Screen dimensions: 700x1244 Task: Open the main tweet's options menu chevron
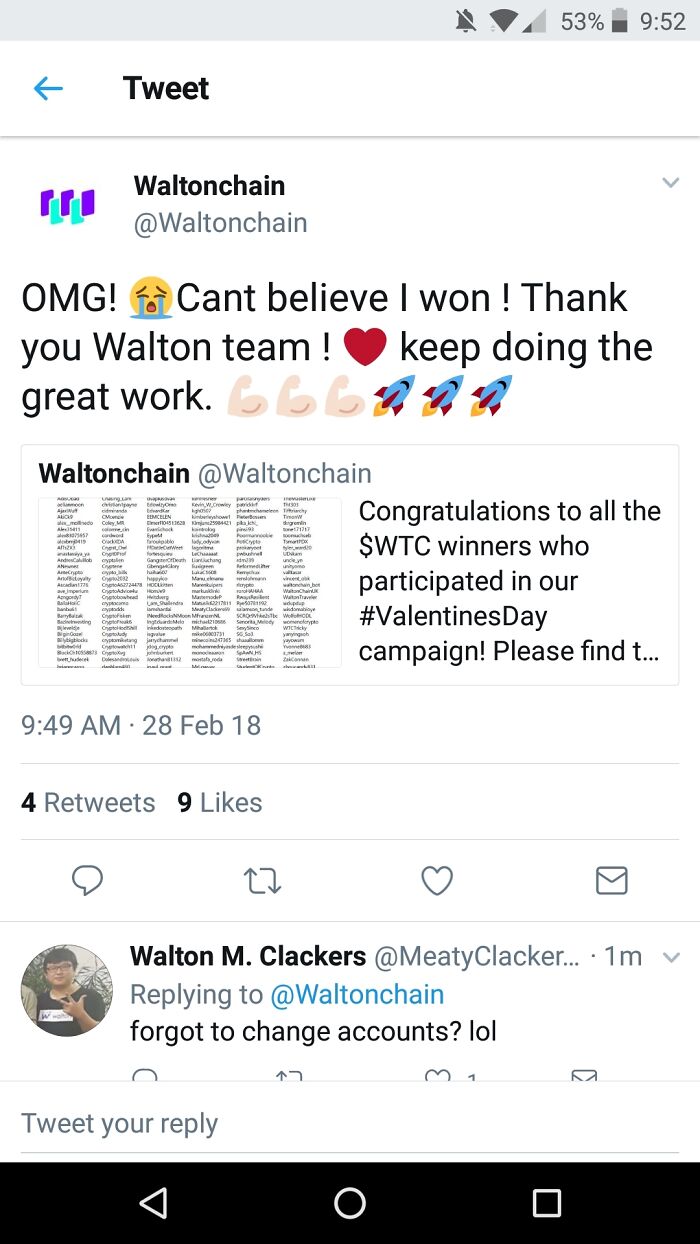pyautogui.click(x=671, y=183)
